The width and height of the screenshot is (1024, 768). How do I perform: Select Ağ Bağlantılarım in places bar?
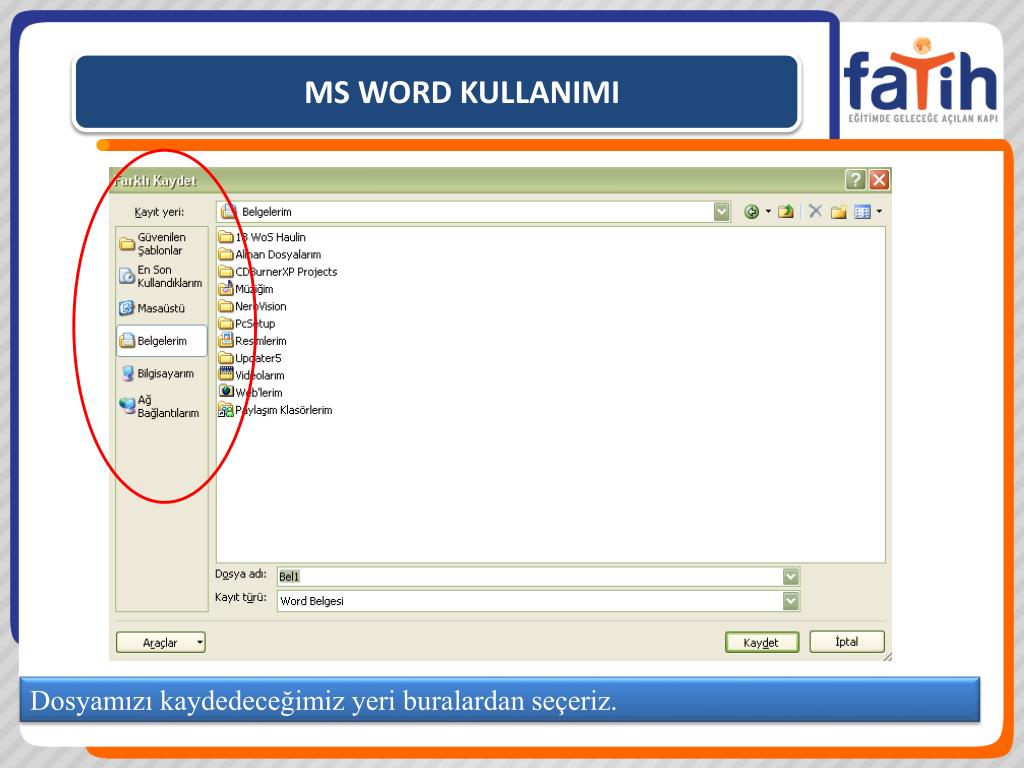(x=161, y=406)
